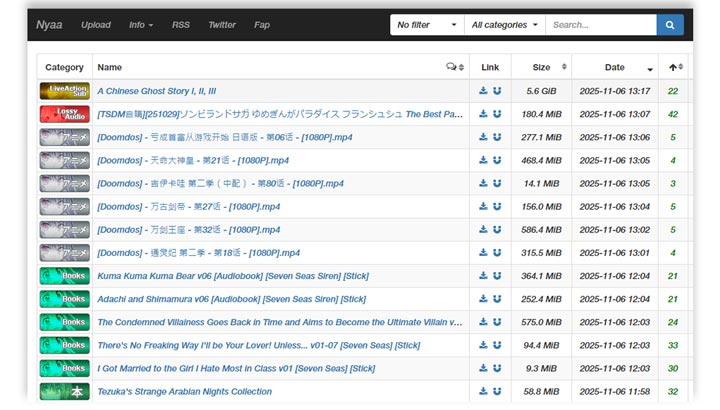Image resolution: width=720 pixels, height=410 pixels.
Task: Open the All categories dropdown
Action: pos(505,25)
